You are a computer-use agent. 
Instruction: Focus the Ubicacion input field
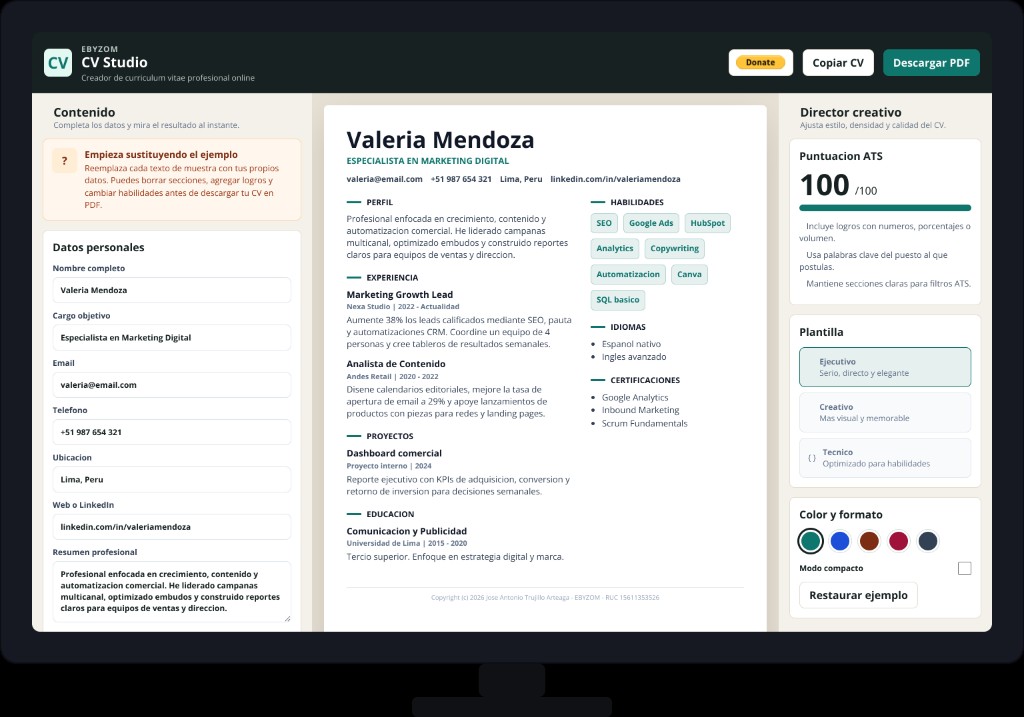[x=172, y=479]
